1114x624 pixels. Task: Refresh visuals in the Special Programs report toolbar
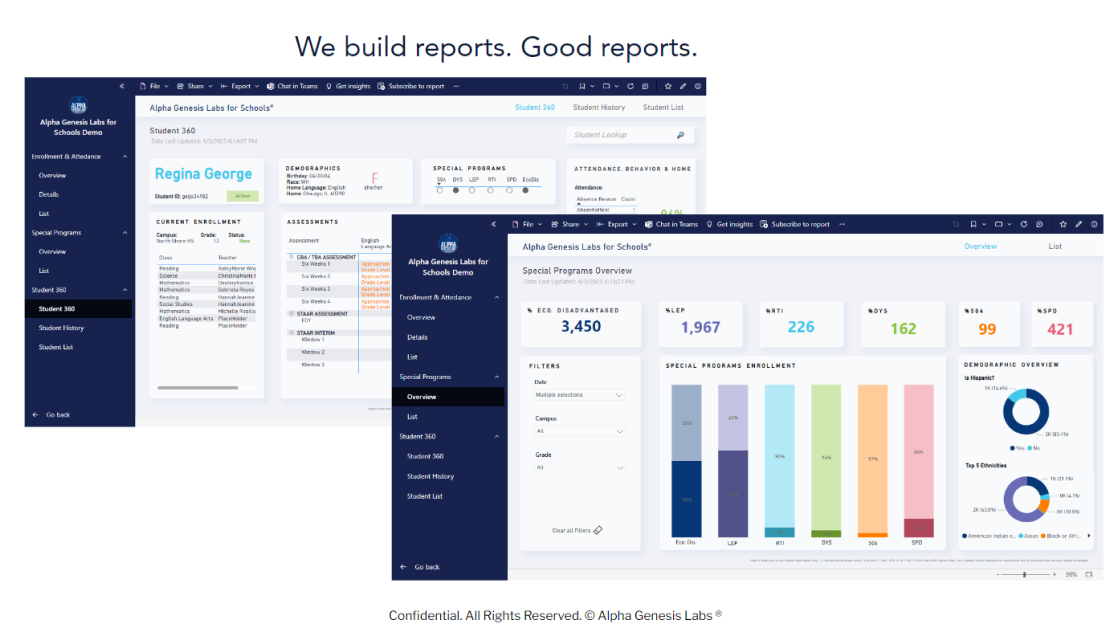tap(1024, 224)
